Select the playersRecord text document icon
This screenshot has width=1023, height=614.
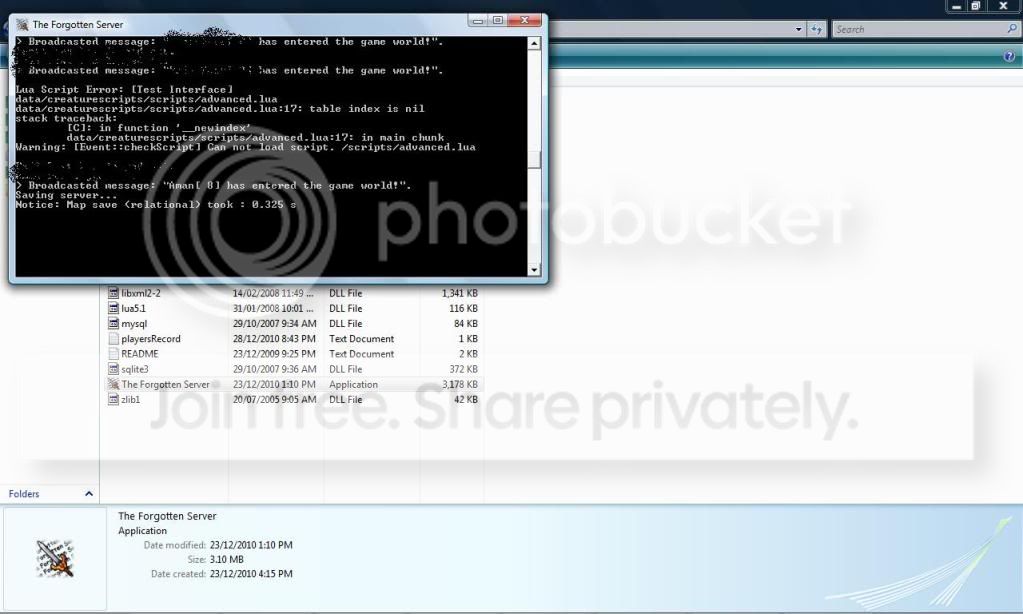tap(113, 339)
